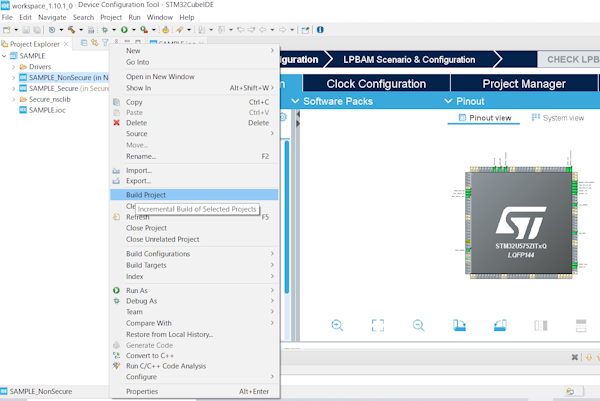Open the Clock Configuration tab
This screenshot has height=401, width=600.
(x=375, y=84)
